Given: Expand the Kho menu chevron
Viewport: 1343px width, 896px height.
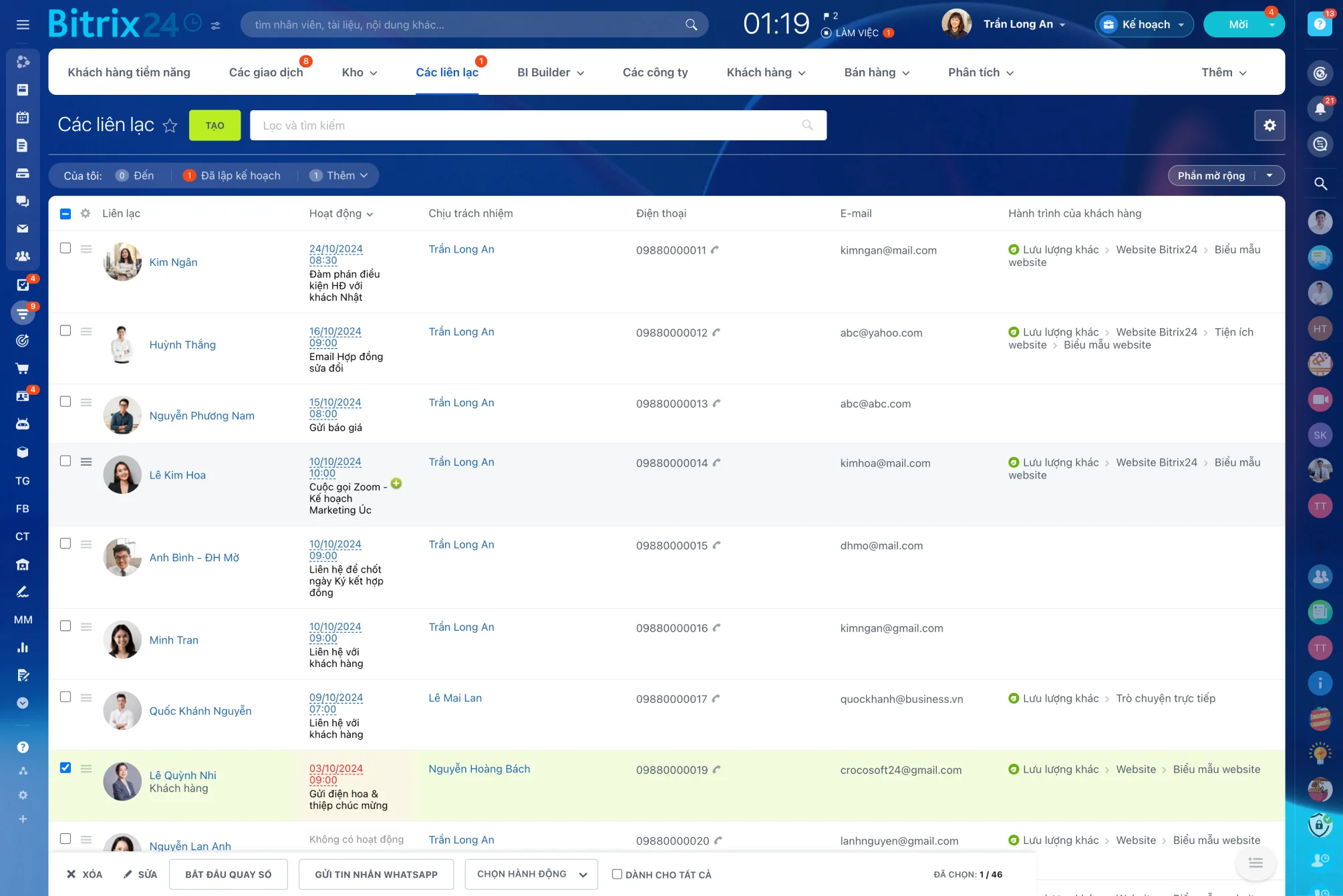Looking at the screenshot, I should point(374,72).
